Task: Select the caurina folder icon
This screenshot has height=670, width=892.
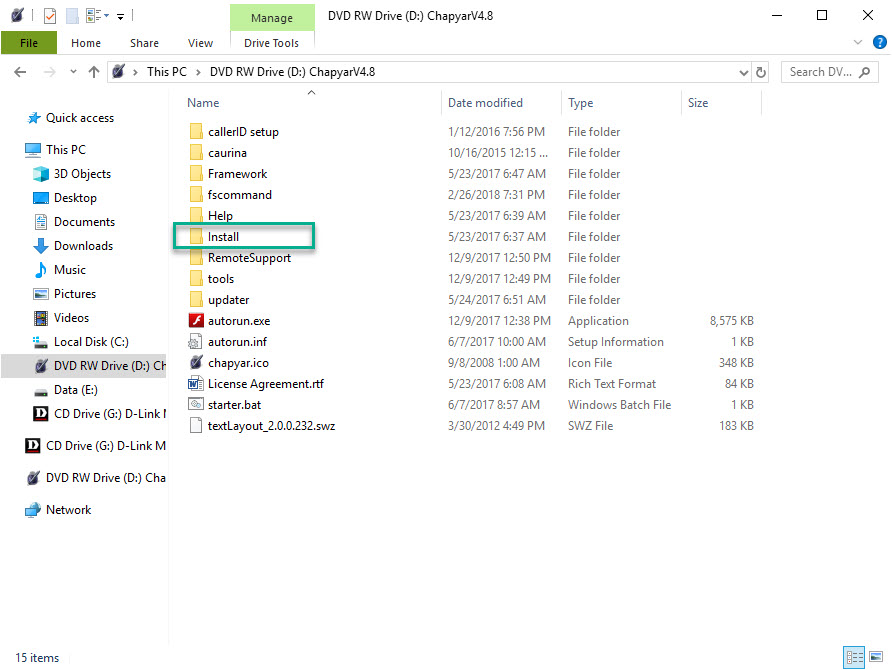Action: pos(196,152)
